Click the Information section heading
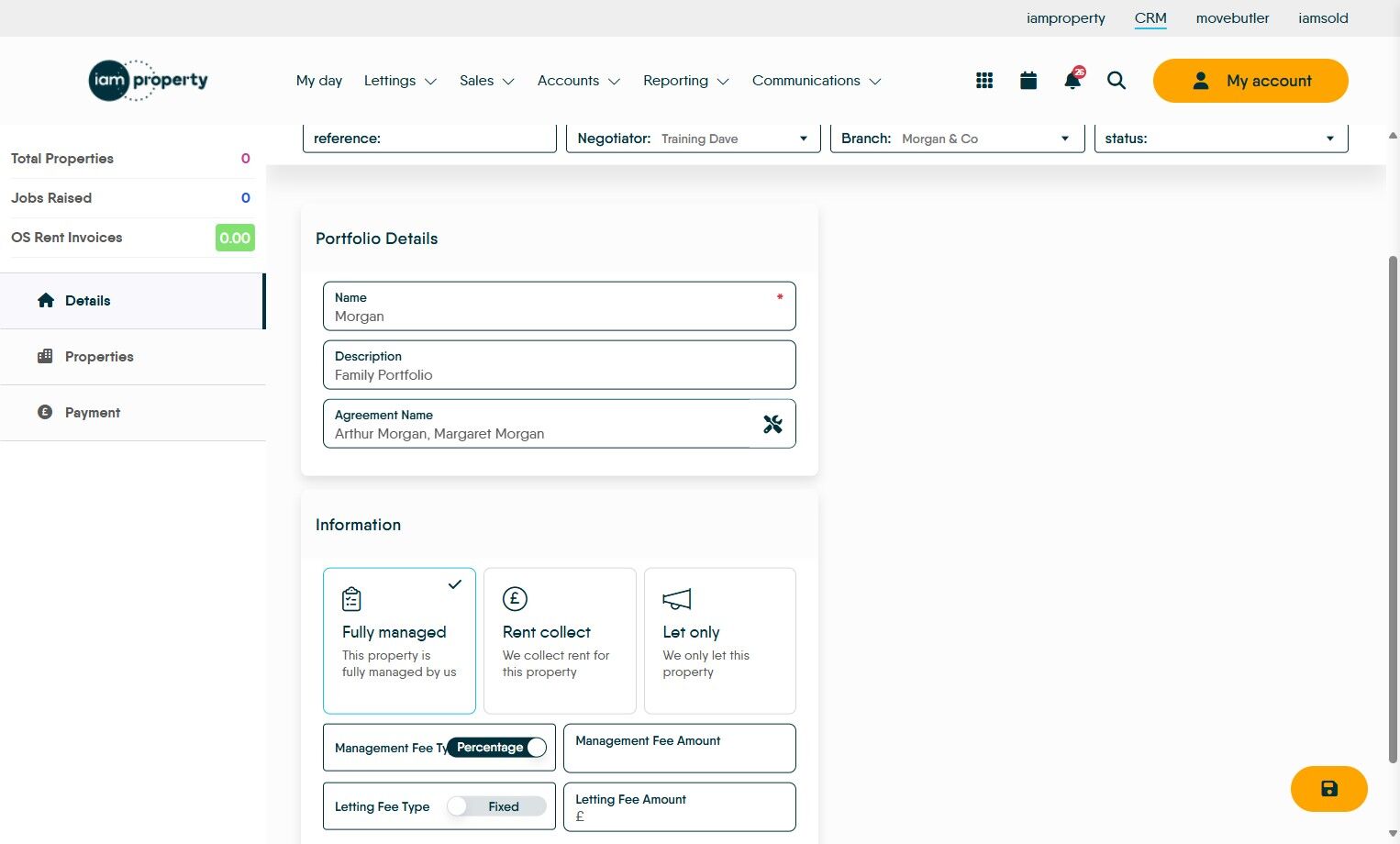The height and width of the screenshot is (844, 1400). click(359, 525)
